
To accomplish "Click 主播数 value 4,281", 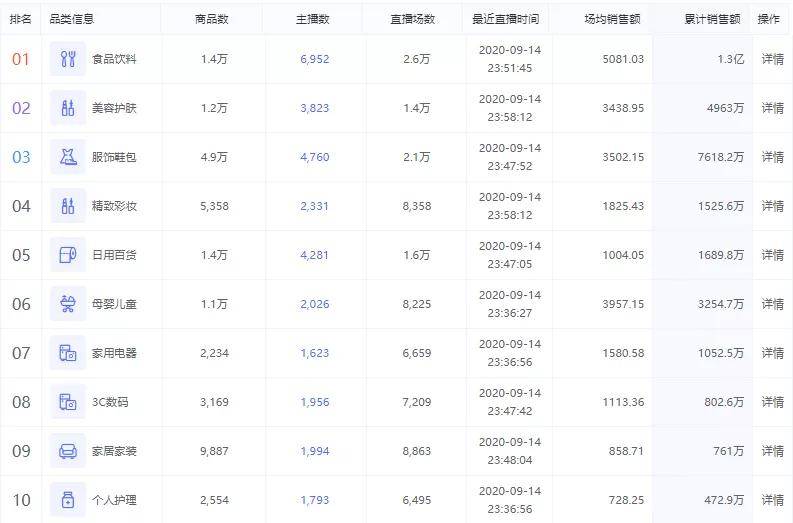I will [314, 255].
